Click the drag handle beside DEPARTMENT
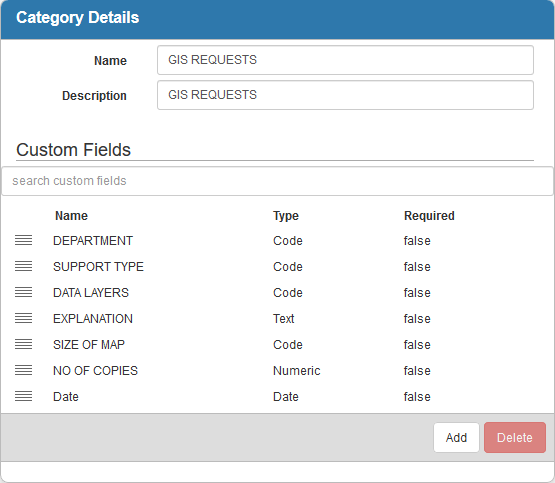 pyautogui.click(x=23, y=240)
